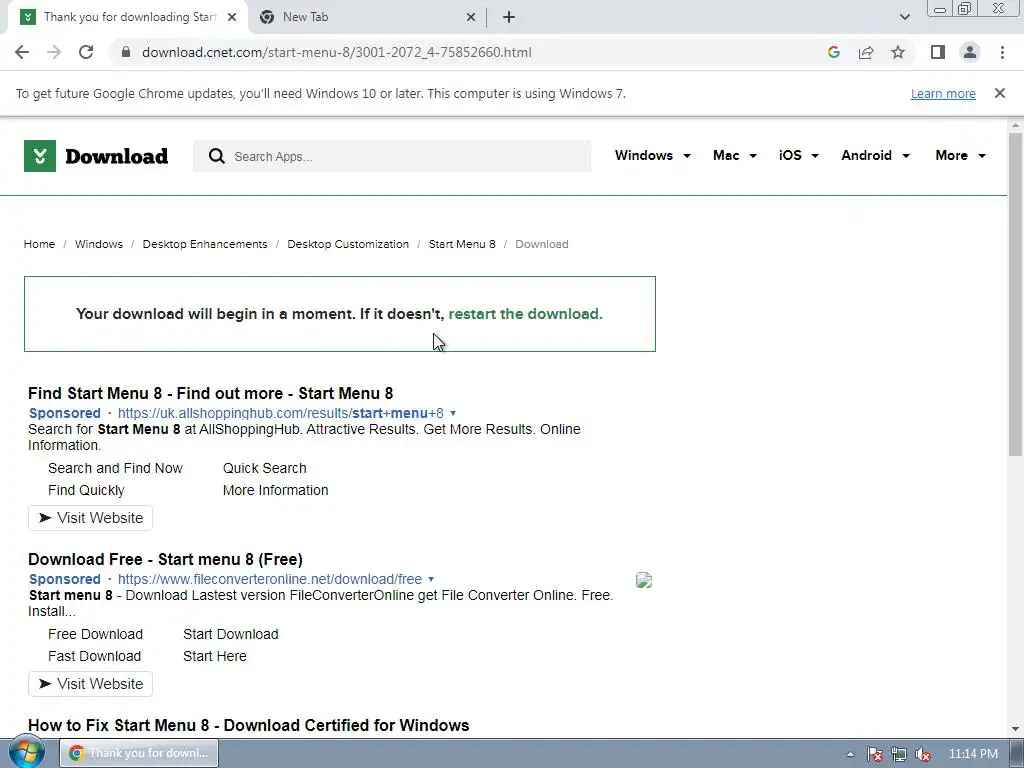Open the network tray icon
Screen dimensions: 1024x768
pyautogui.click(x=899, y=754)
